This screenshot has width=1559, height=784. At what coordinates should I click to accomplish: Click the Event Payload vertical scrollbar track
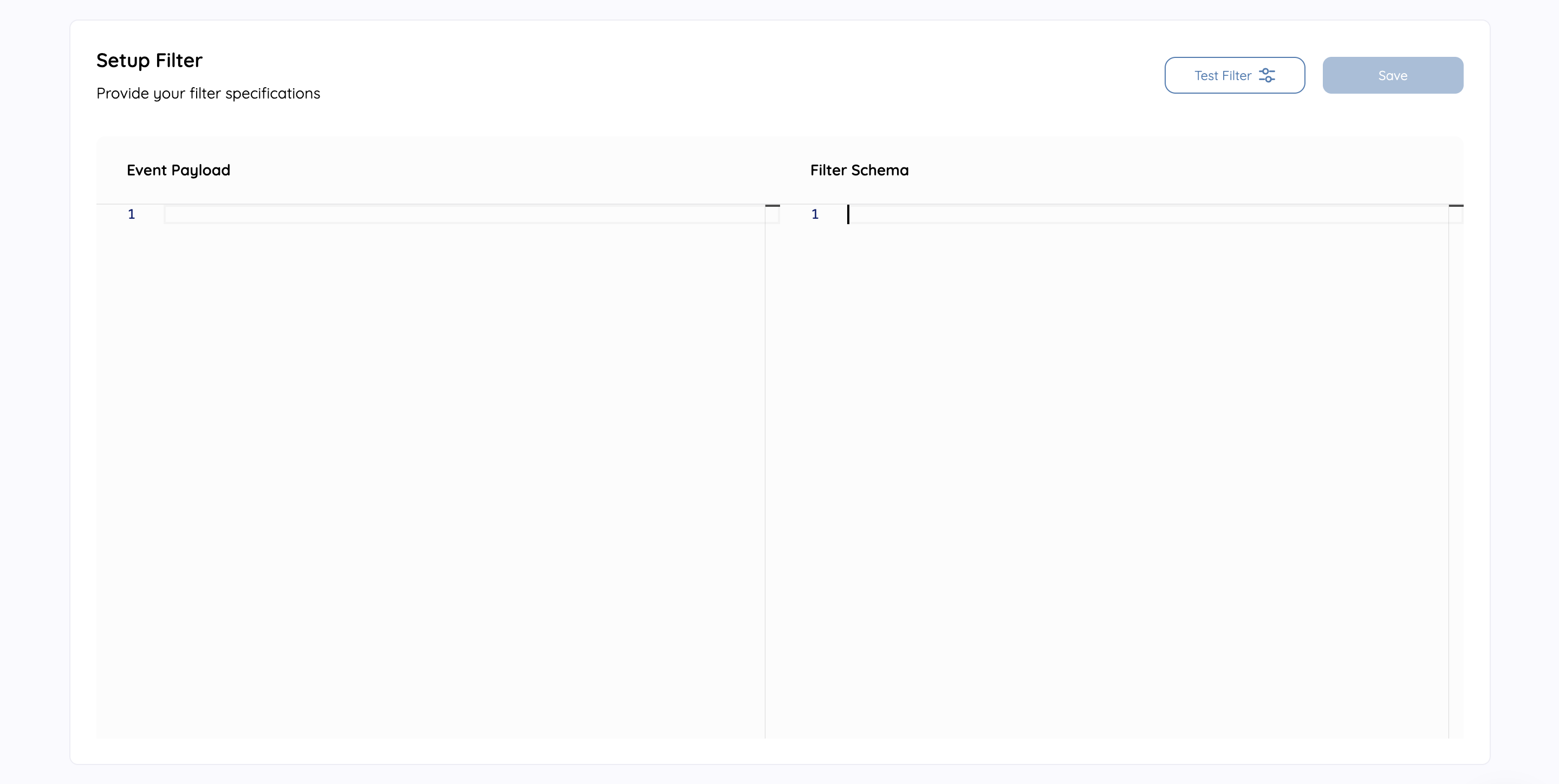coord(772,472)
